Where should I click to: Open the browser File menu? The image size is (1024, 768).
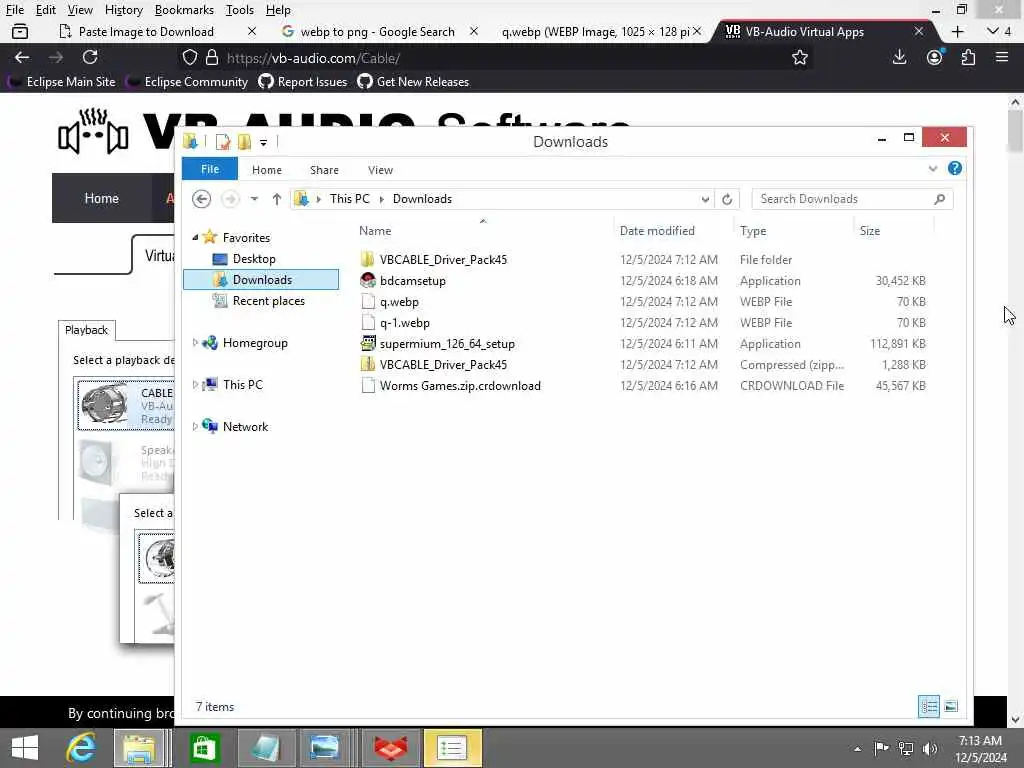(x=14, y=10)
